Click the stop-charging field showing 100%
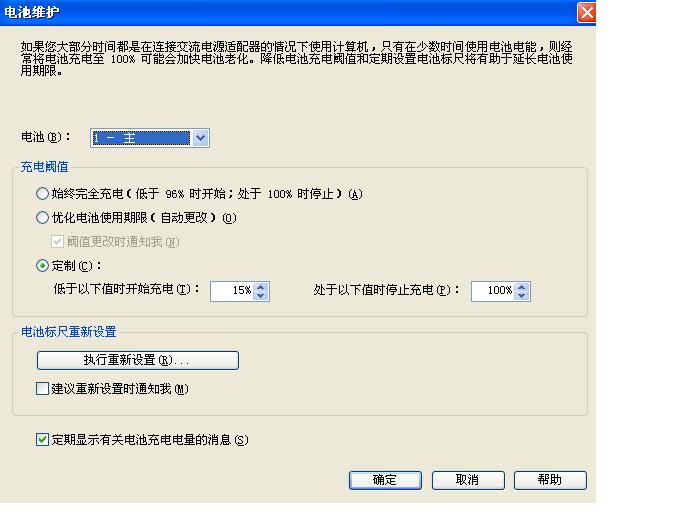700x525 pixels. pyautogui.click(x=491, y=291)
